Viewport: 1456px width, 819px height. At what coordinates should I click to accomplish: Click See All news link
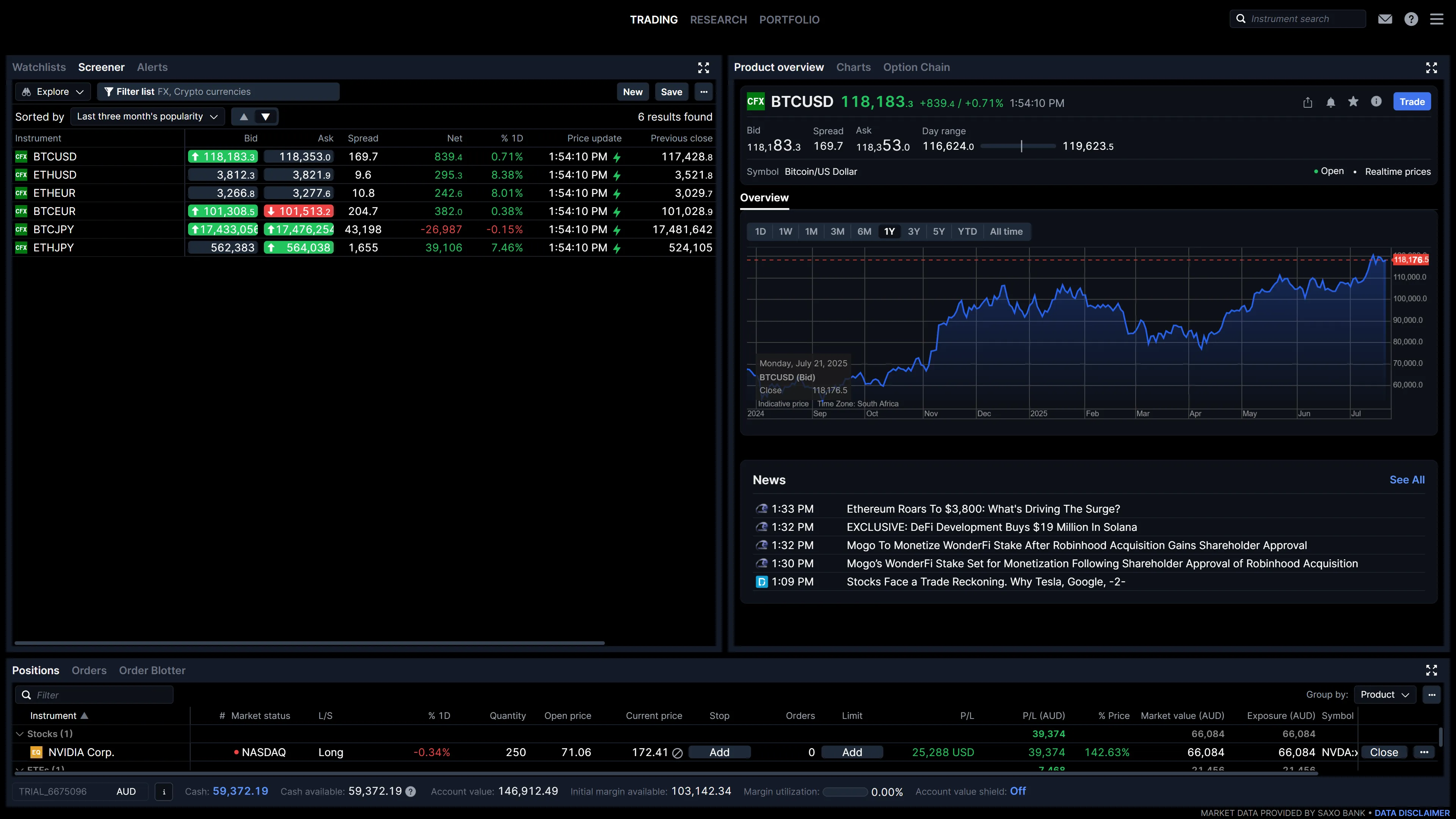pos(1407,480)
